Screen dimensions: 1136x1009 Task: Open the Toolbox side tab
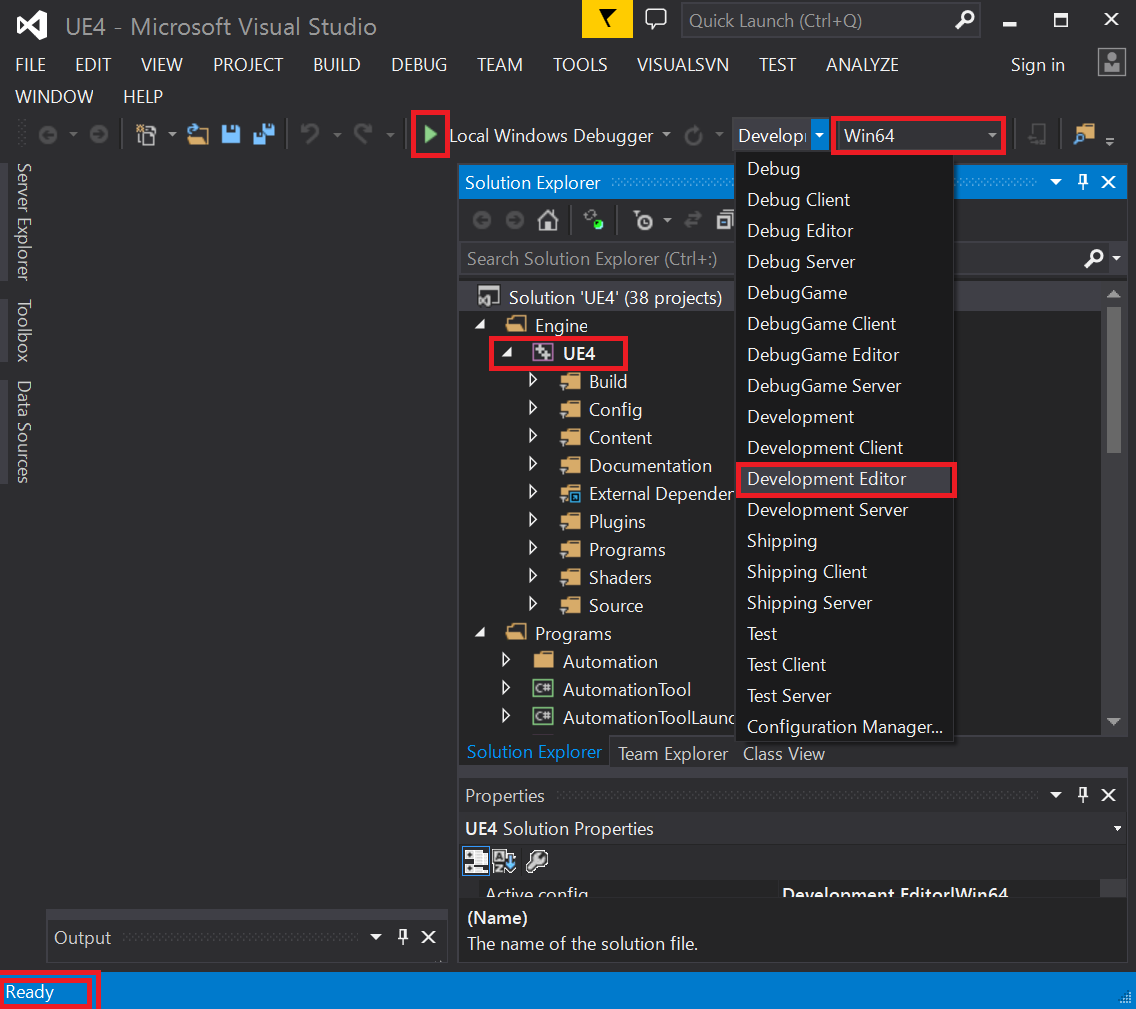point(23,330)
